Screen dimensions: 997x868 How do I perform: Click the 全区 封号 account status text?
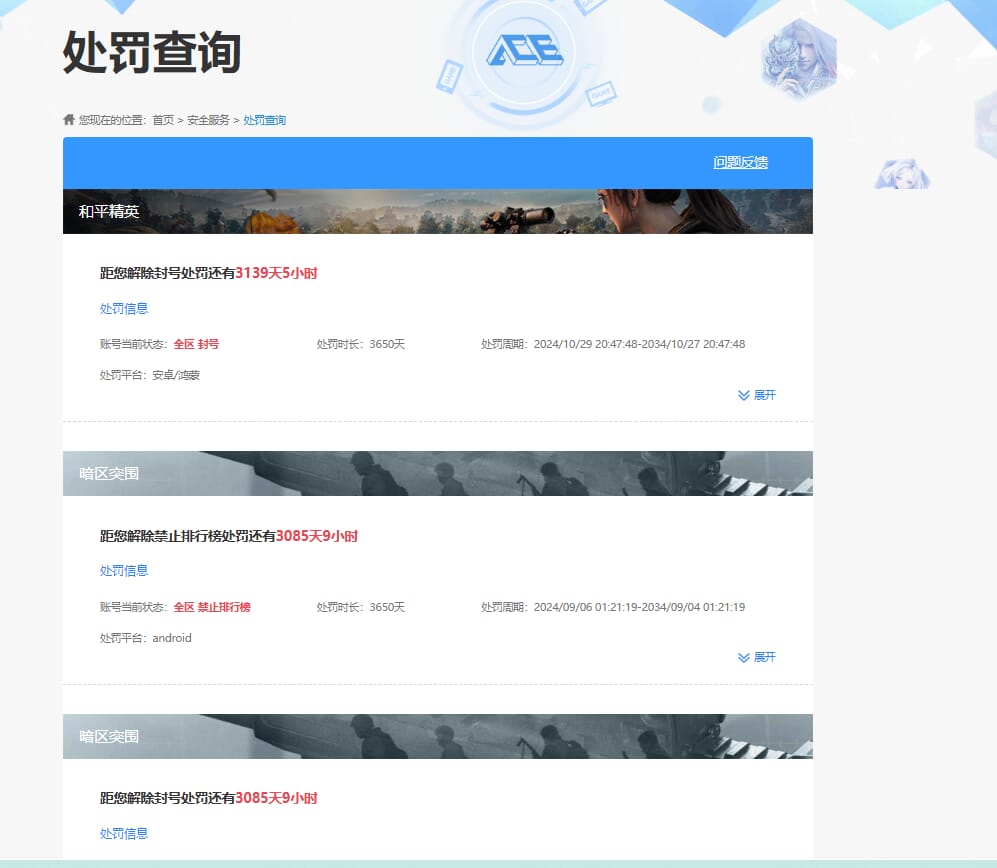[x=195, y=343]
